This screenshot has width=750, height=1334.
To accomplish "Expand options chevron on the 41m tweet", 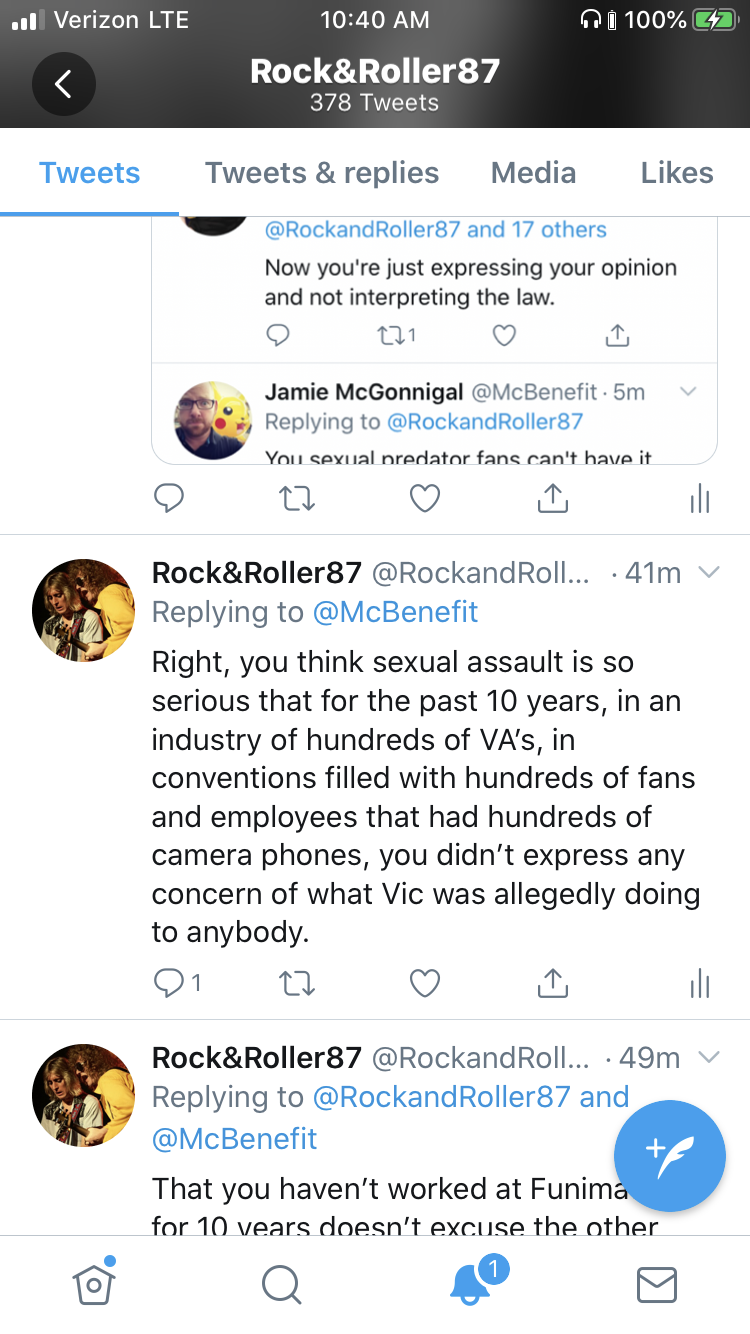I will point(708,573).
